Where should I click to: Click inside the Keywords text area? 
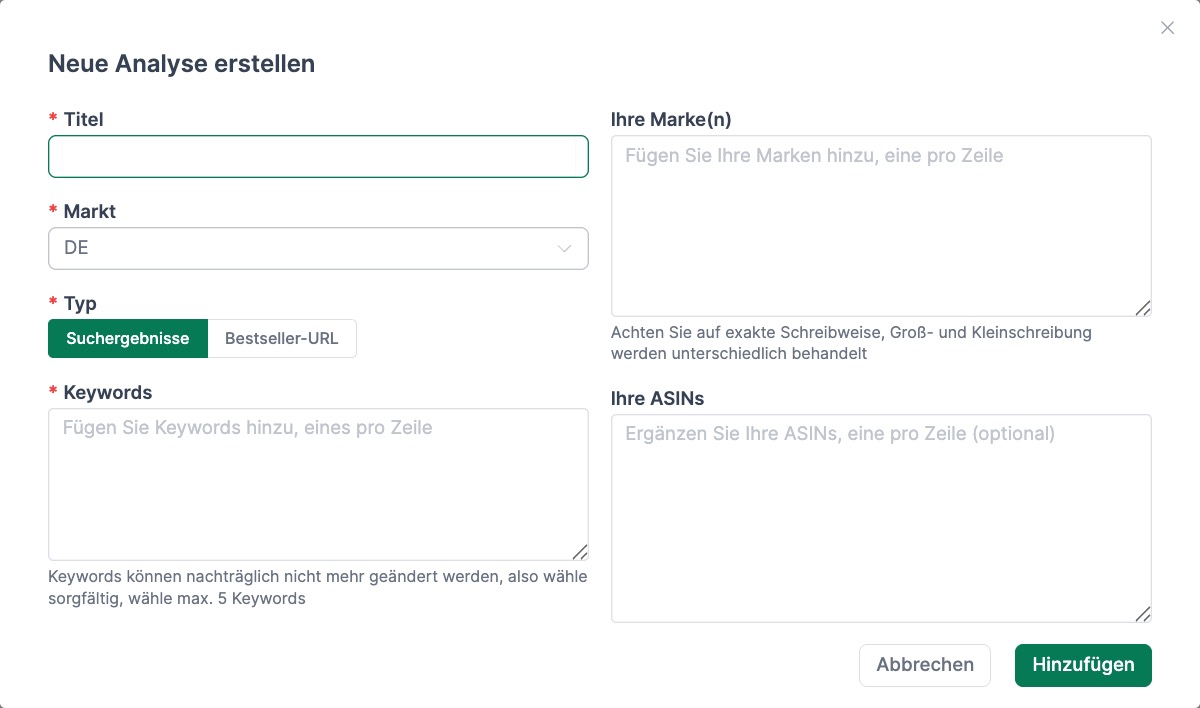318,480
